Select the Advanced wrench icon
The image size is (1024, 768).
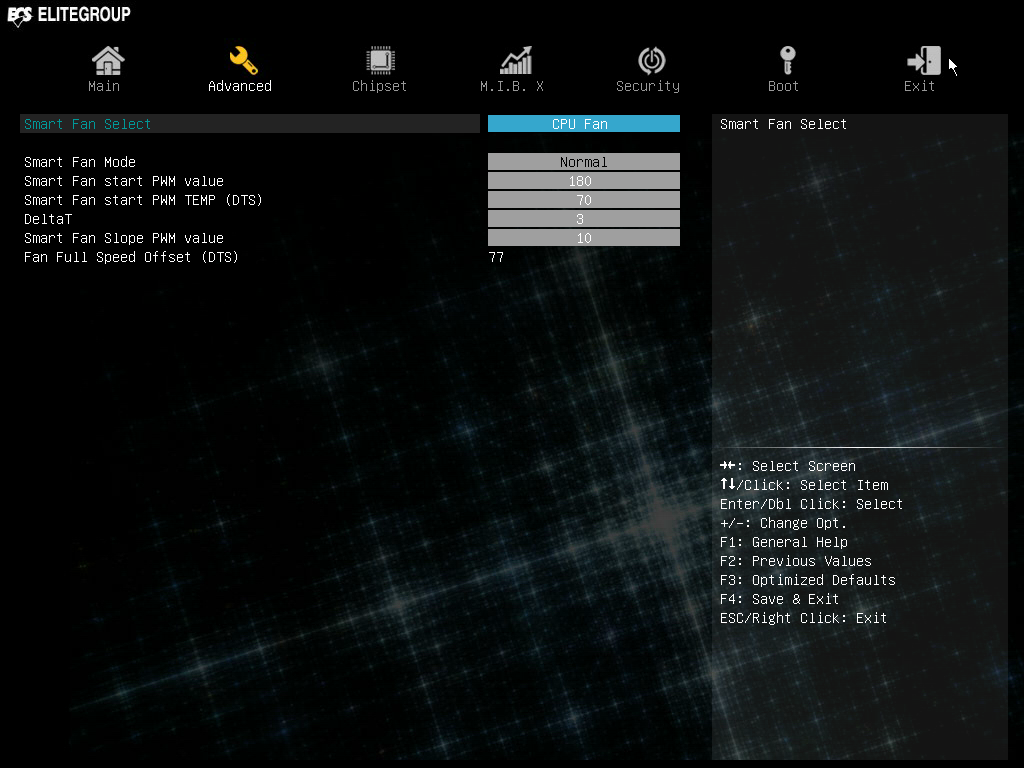point(243,60)
